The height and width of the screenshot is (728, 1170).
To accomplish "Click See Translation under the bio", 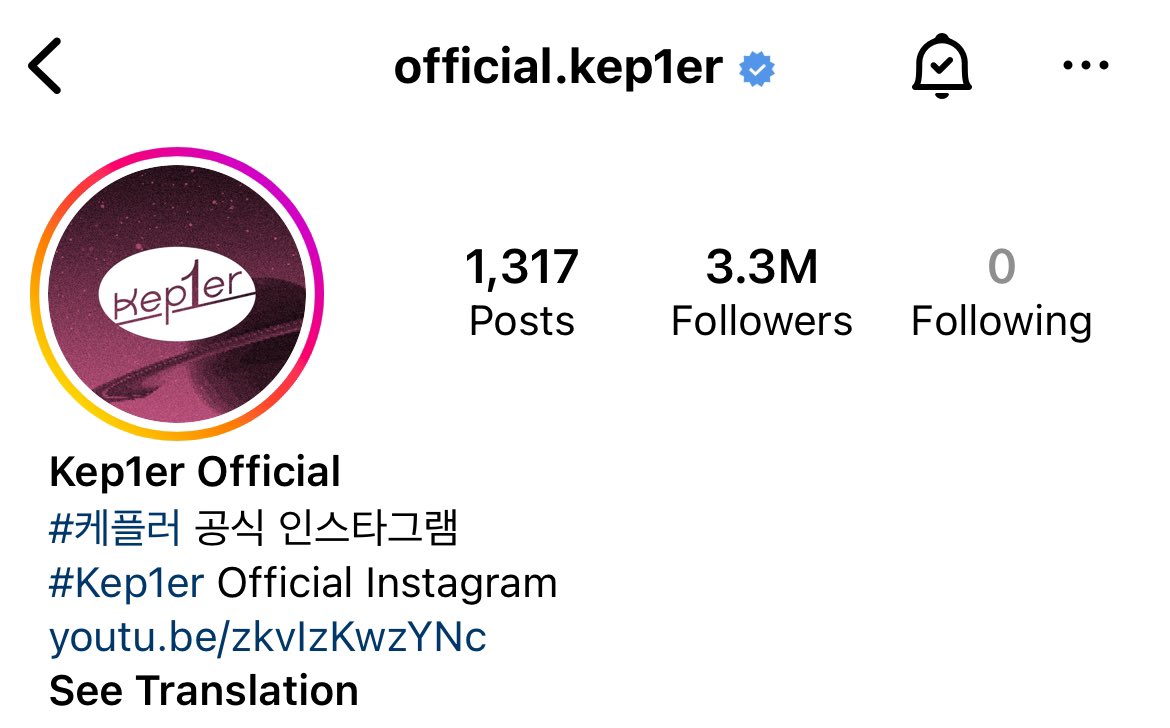I will point(204,691).
